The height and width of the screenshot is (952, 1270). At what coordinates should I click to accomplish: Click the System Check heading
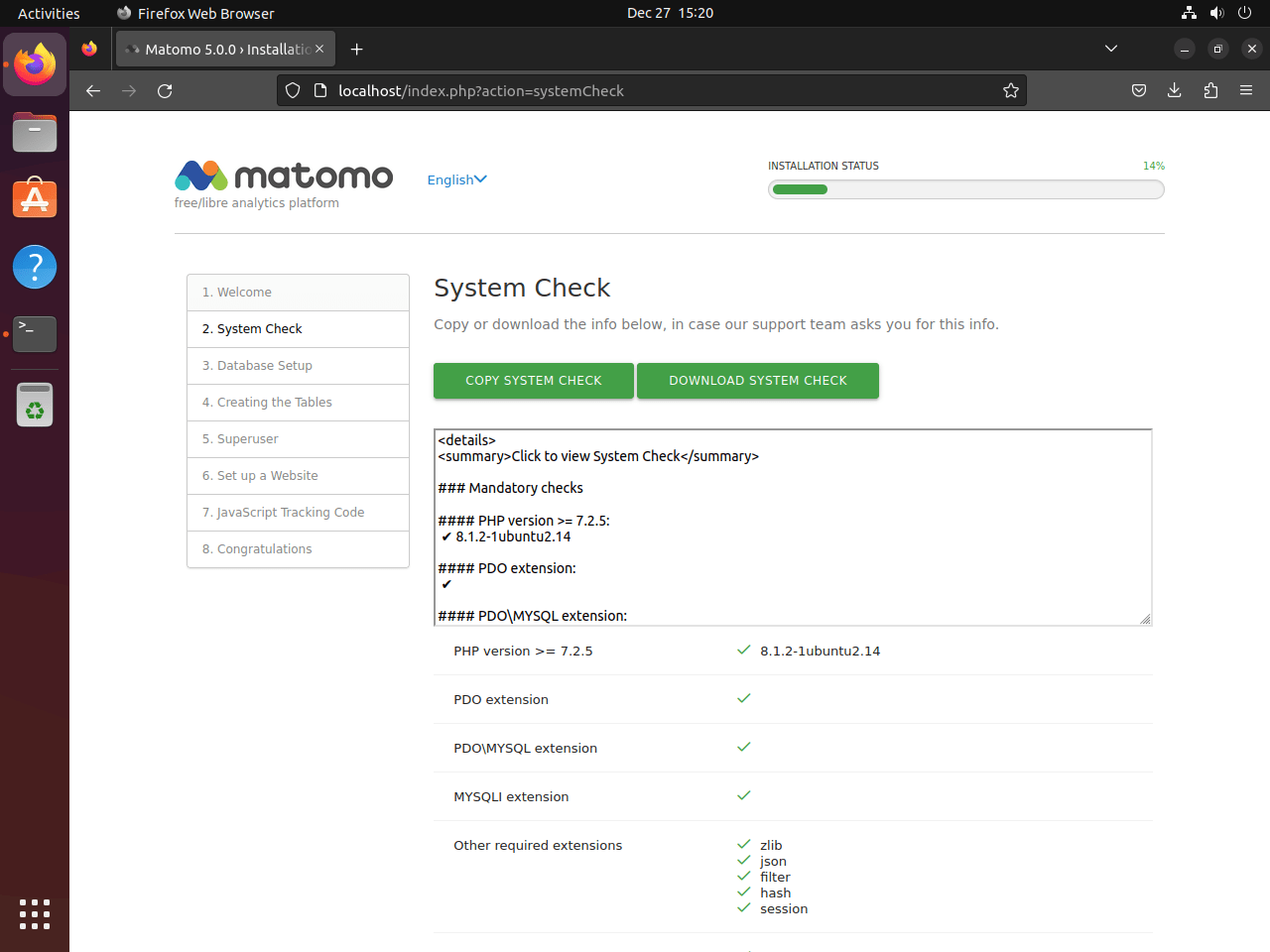[522, 288]
